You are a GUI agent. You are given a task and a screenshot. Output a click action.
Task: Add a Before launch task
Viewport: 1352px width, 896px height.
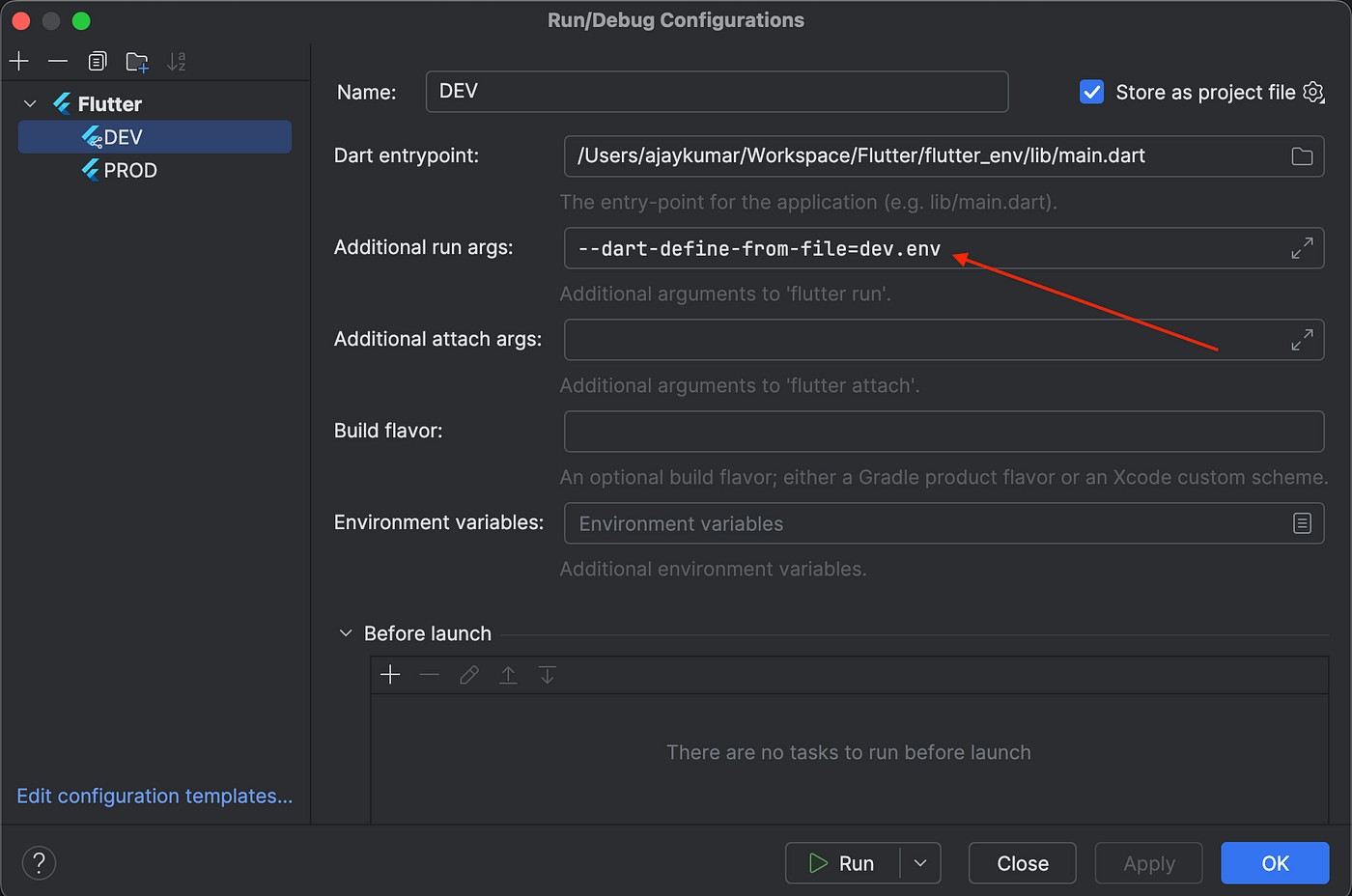click(390, 675)
